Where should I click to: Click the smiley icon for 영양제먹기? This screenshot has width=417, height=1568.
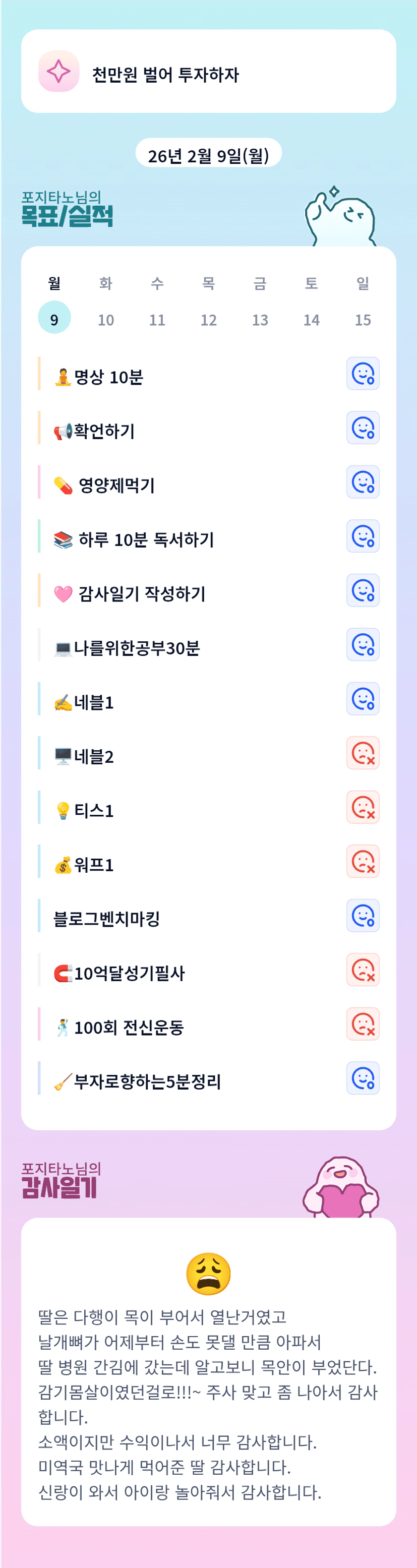(x=363, y=482)
